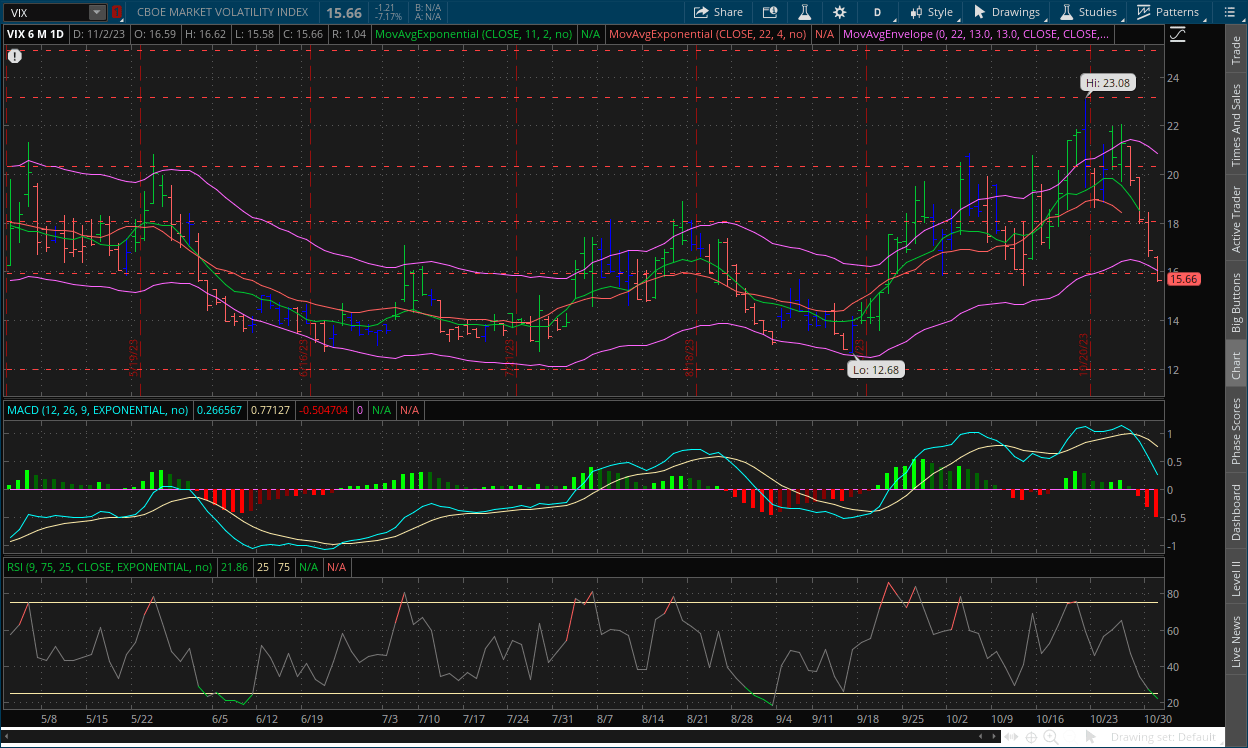Open the VIX symbol dropdown arrow
Screen dimensions: 1248x748
[x=96, y=12]
